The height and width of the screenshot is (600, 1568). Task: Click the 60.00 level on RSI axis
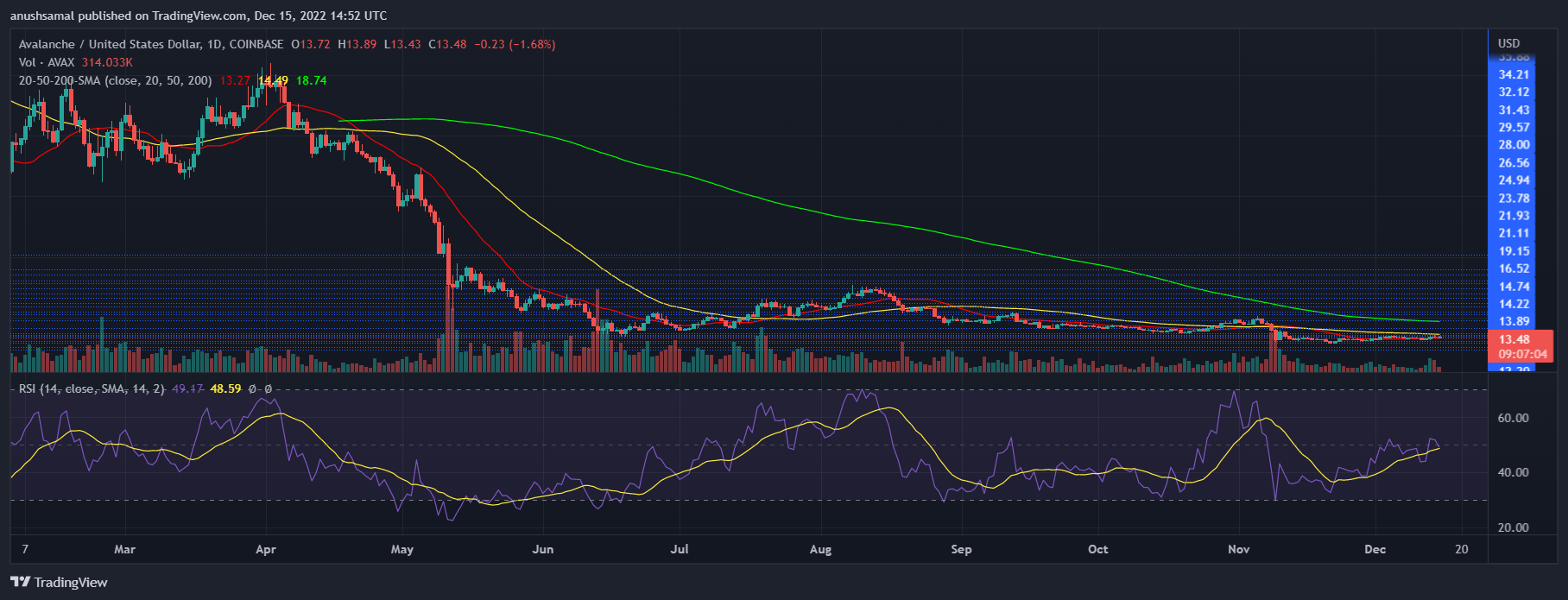pos(1513,418)
